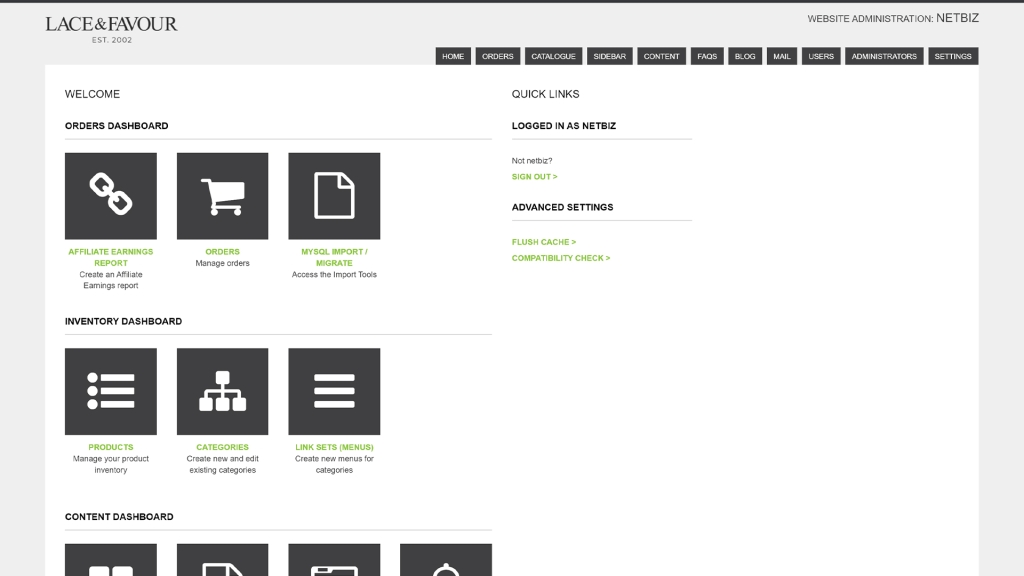1024x576 pixels.
Task: Open the Affiliate Earnings Report chain icon
Action: point(111,196)
